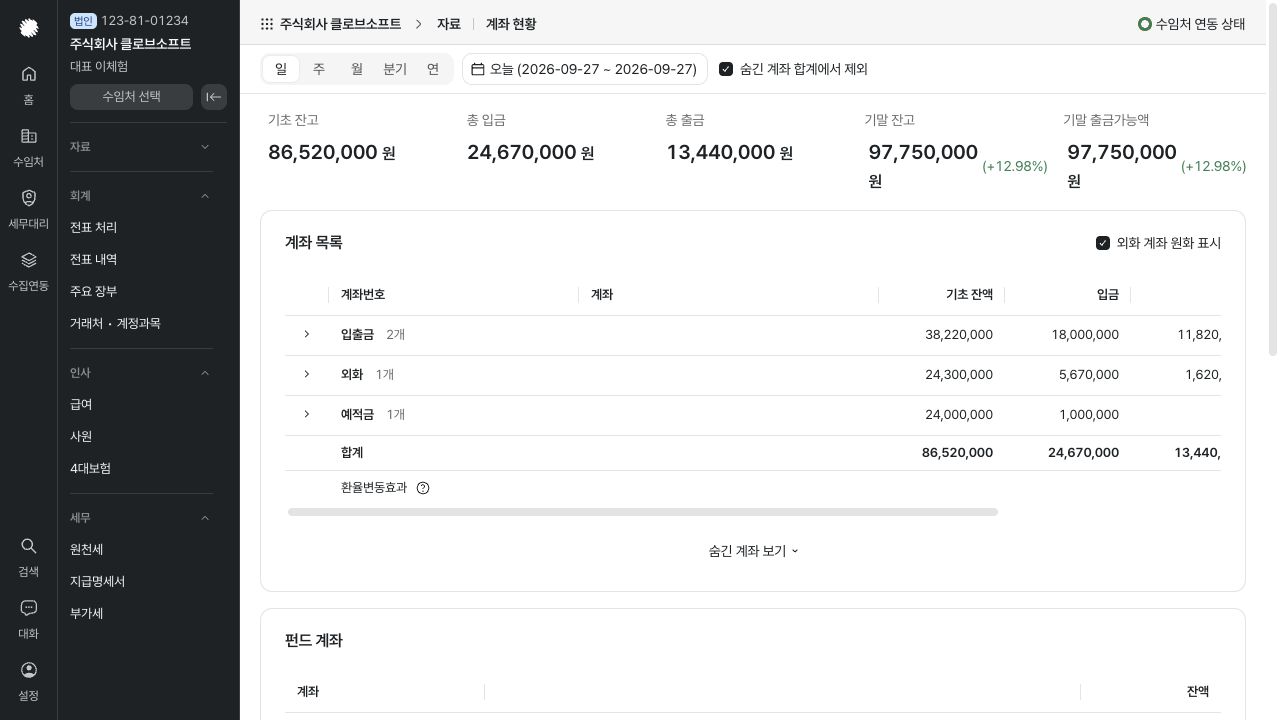Select the 분기 period tab
The image size is (1280, 720).
[395, 69]
